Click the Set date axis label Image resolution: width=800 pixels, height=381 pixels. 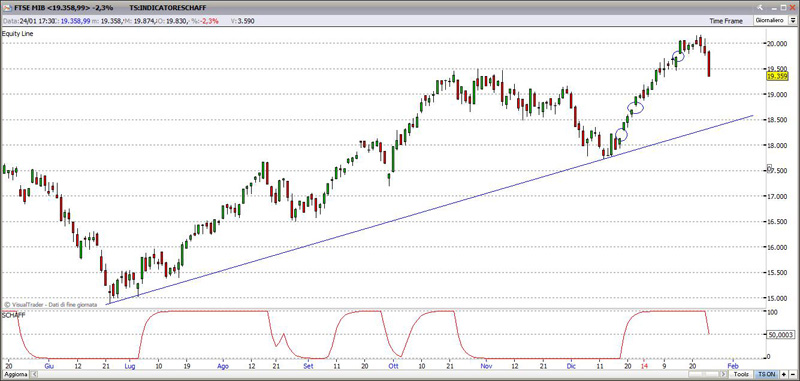308,366
